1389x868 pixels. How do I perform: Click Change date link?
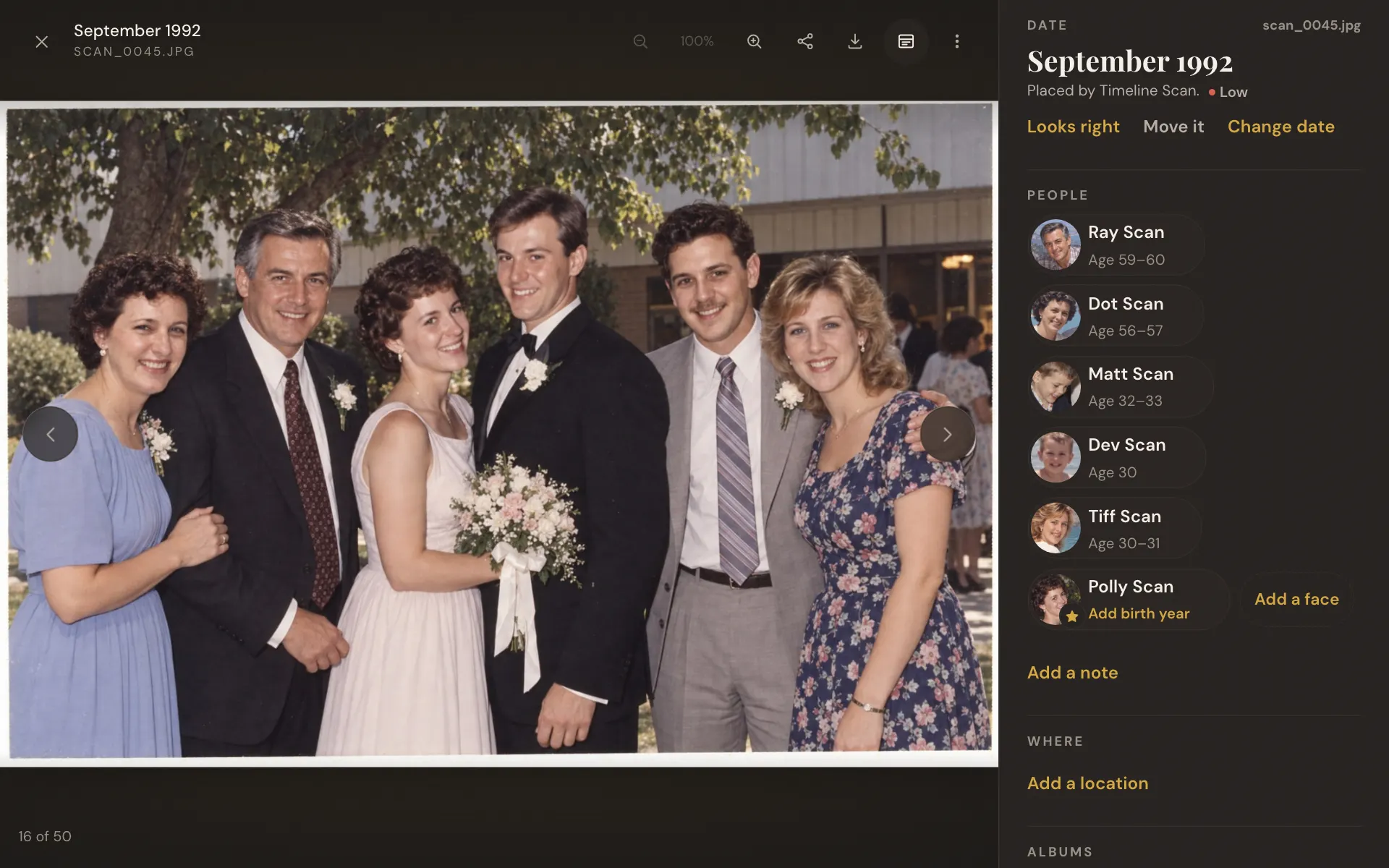coord(1280,127)
